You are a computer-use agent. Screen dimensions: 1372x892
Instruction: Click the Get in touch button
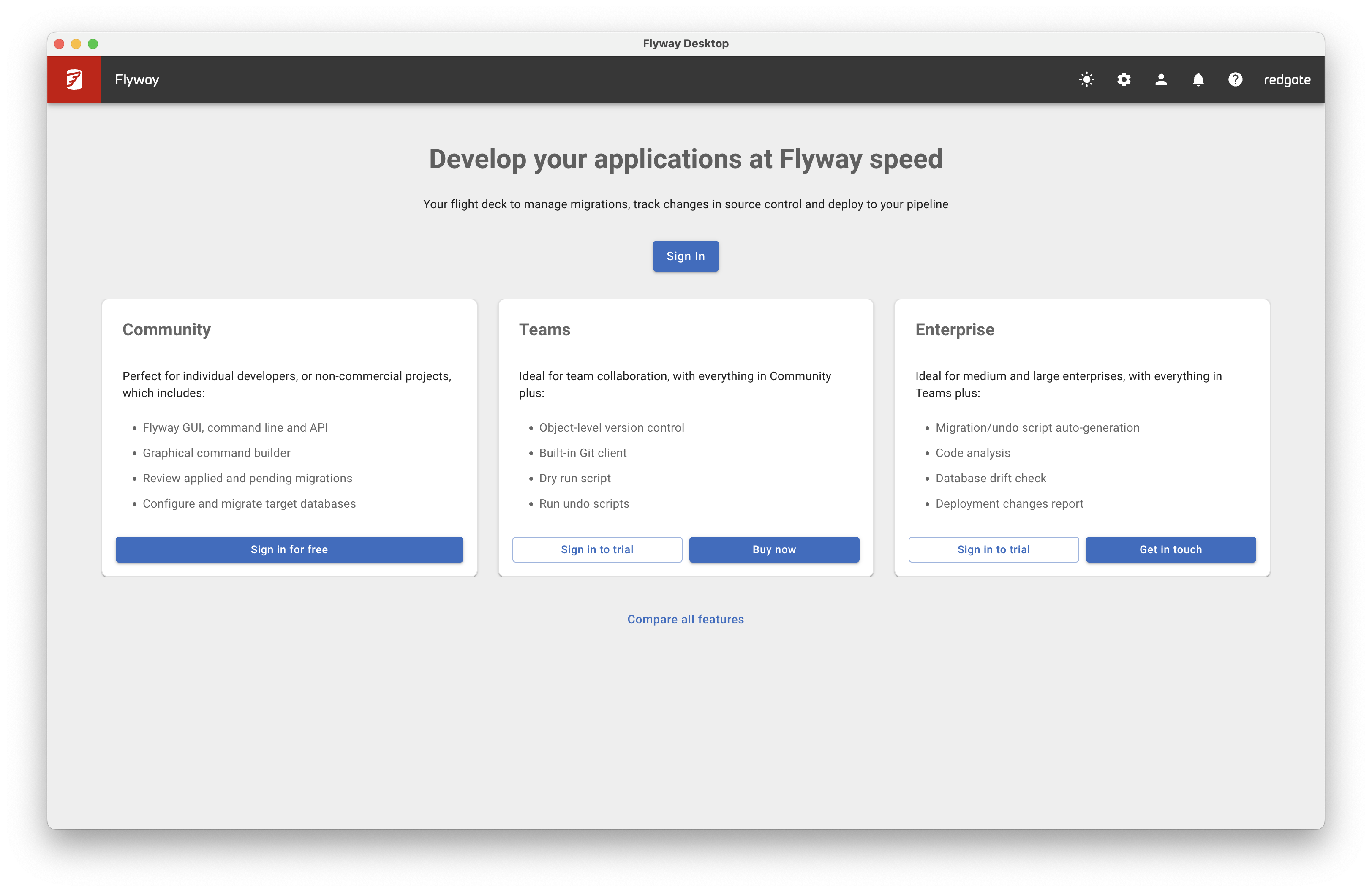coord(1170,549)
